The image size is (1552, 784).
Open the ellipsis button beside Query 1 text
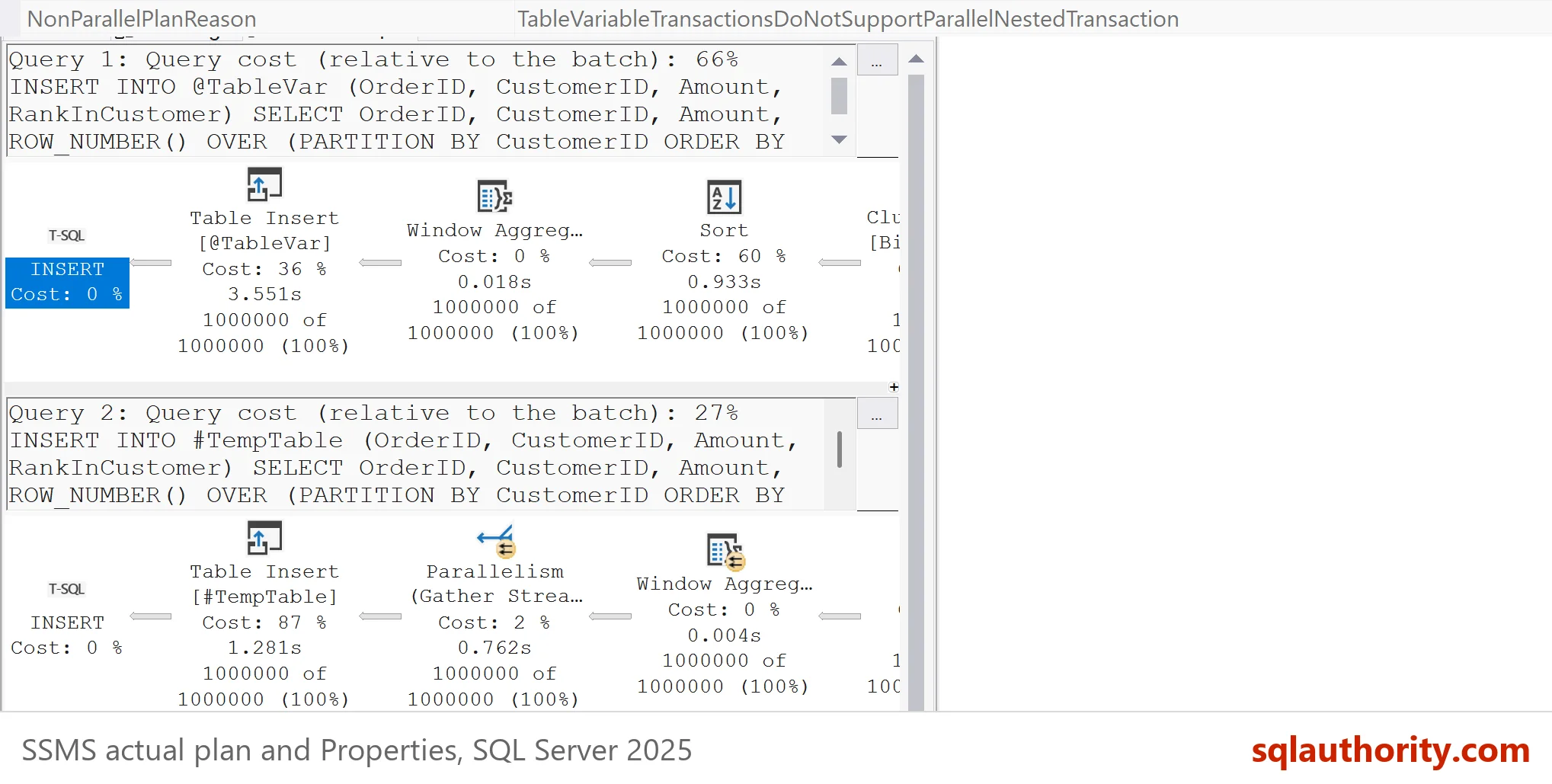coord(877,61)
